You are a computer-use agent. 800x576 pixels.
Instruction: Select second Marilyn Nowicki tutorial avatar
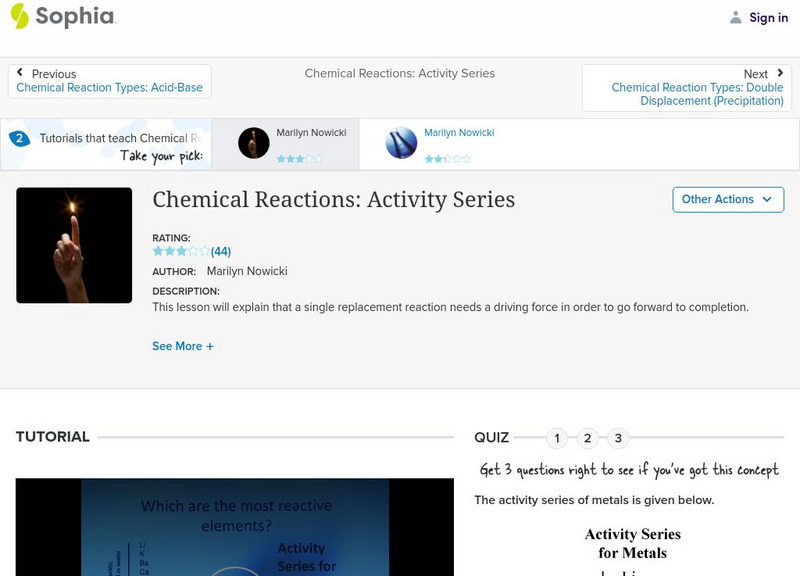(401, 143)
